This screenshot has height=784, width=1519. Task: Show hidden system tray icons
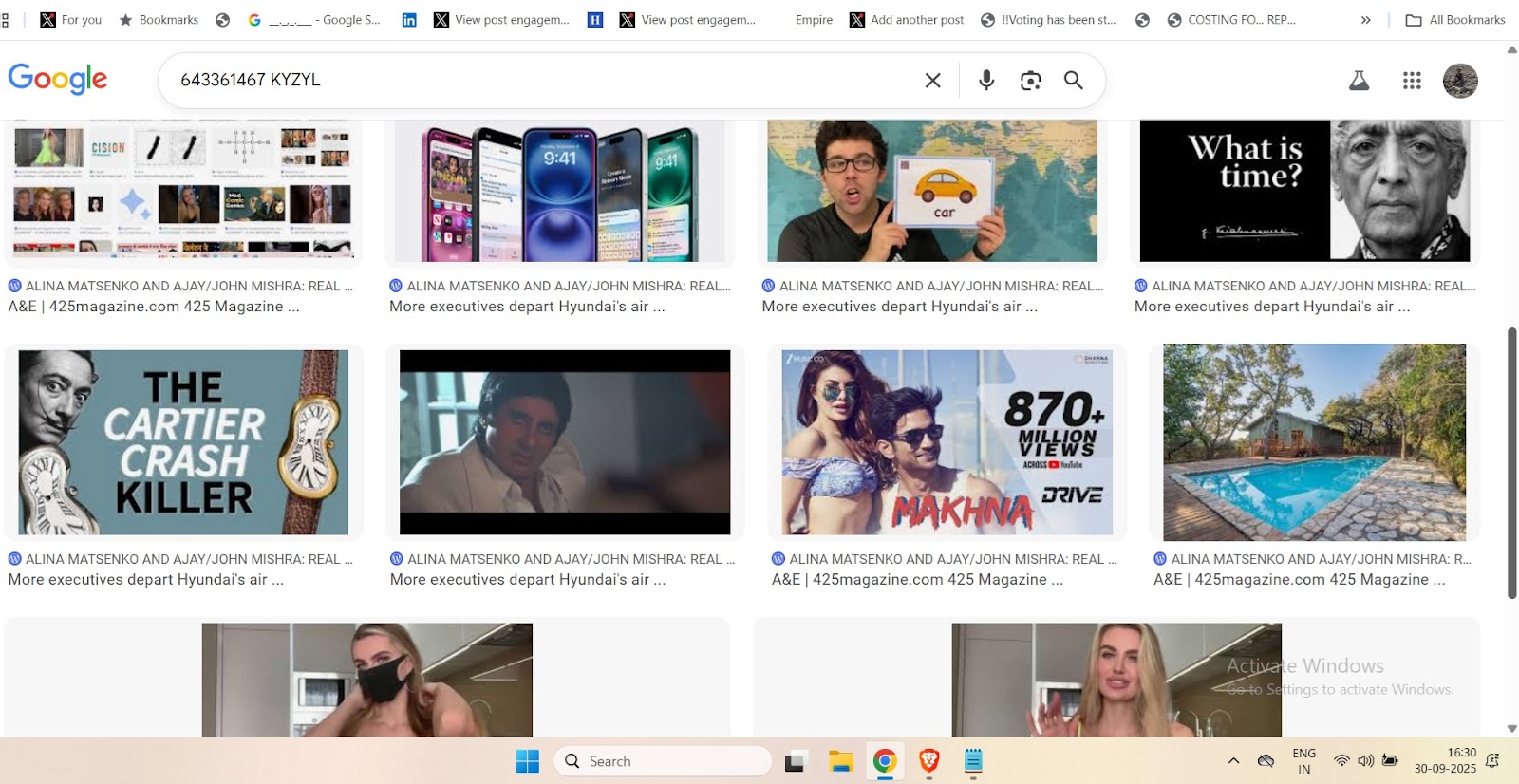[1233, 760]
